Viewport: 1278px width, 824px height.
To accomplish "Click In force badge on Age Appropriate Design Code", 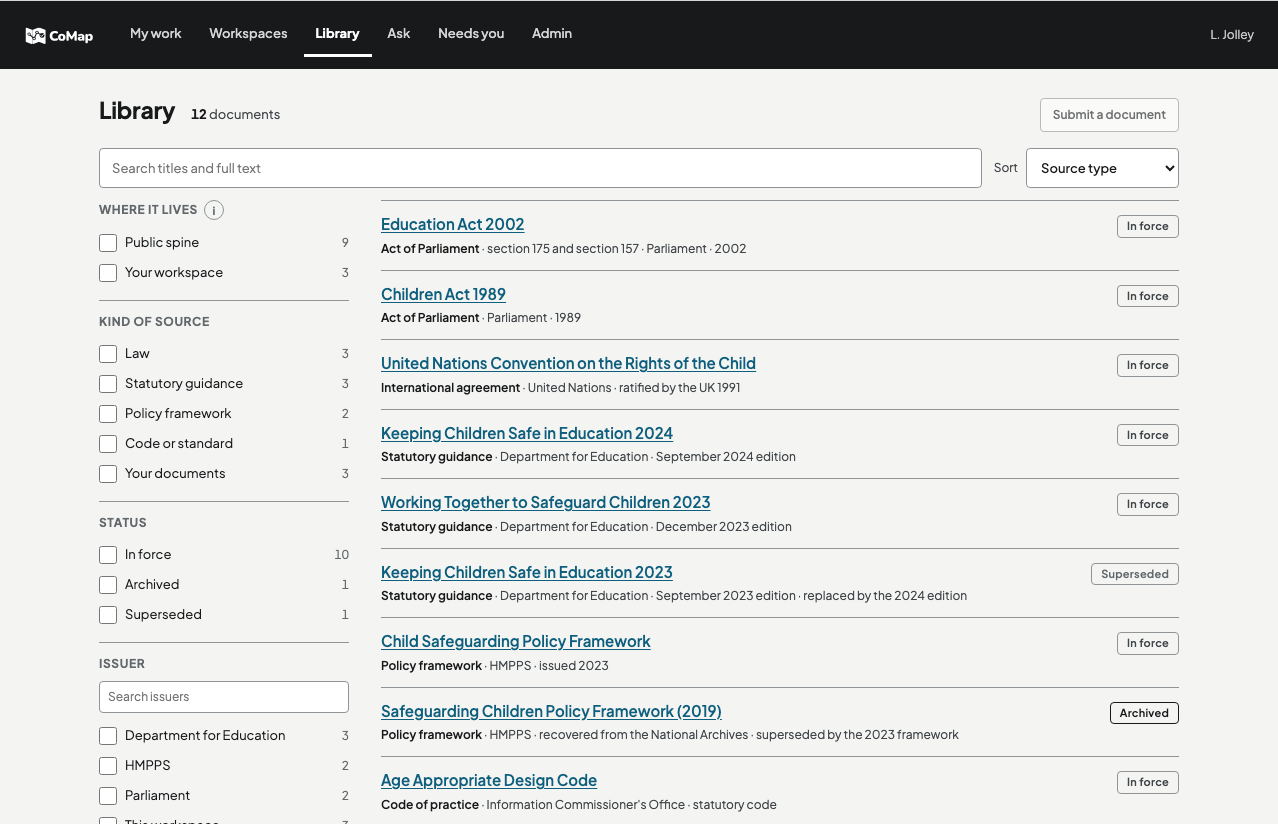I will [1148, 782].
